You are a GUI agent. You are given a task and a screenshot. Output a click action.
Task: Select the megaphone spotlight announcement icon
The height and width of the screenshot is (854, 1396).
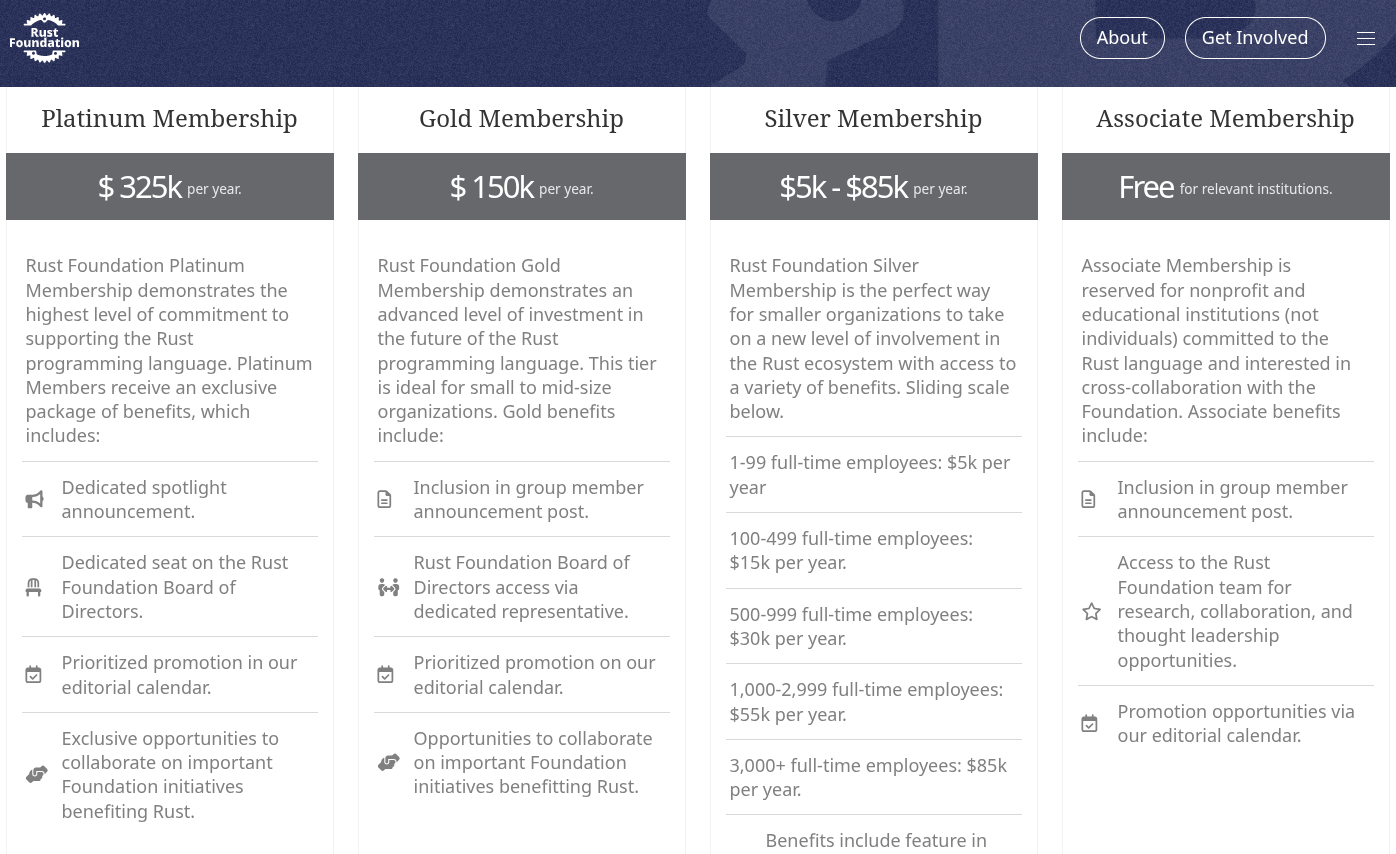click(x=36, y=498)
